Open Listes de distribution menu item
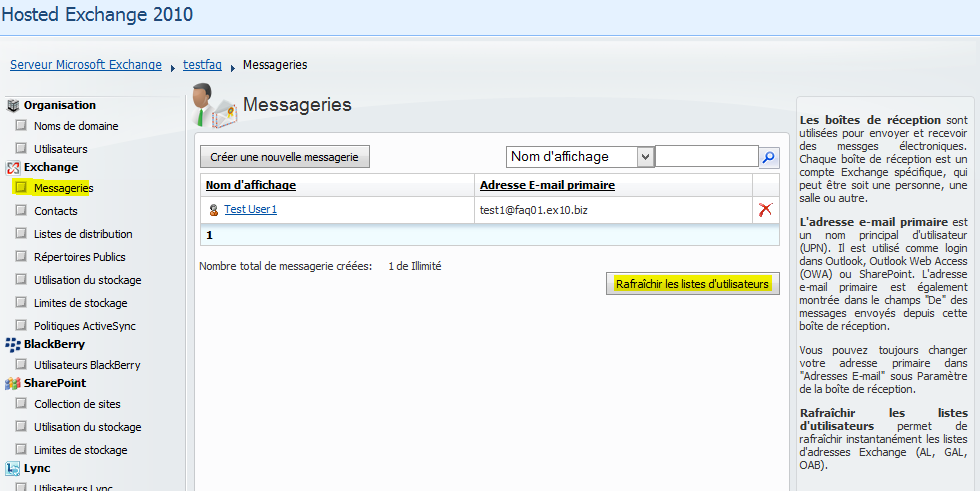The width and height of the screenshot is (980, 491). (83, 234)
